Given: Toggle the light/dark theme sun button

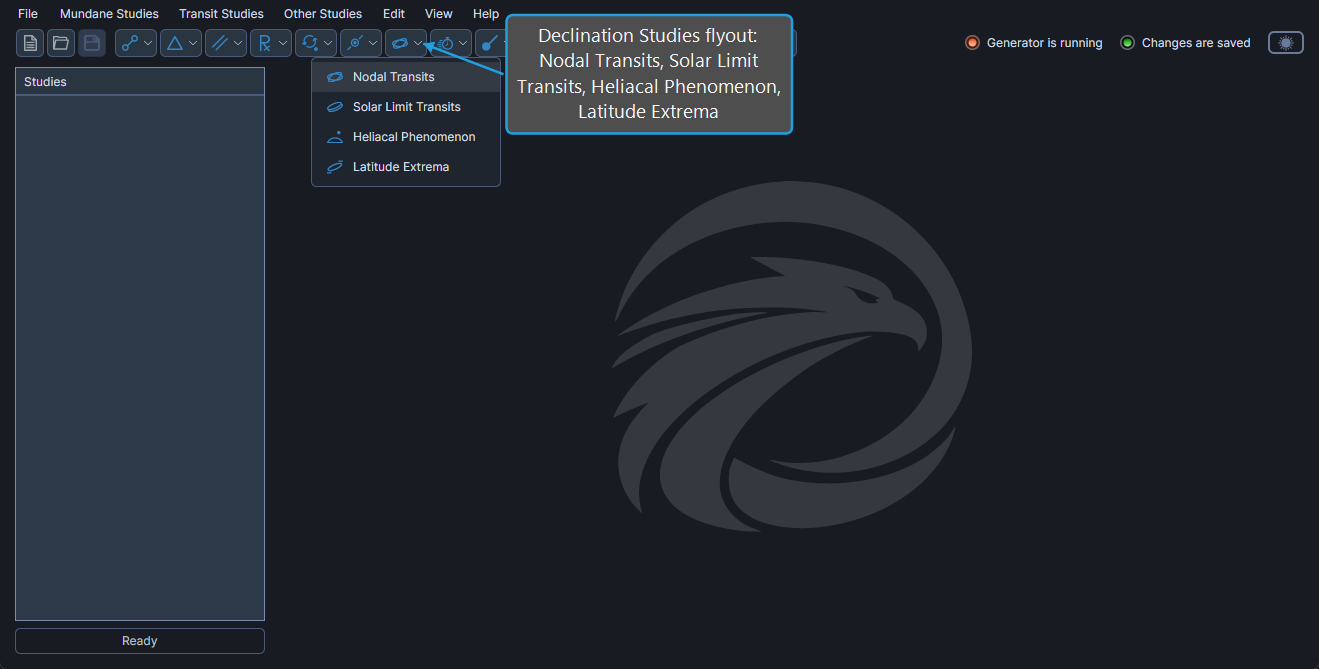Looking at the screenshot, I should coord(1286,43).
